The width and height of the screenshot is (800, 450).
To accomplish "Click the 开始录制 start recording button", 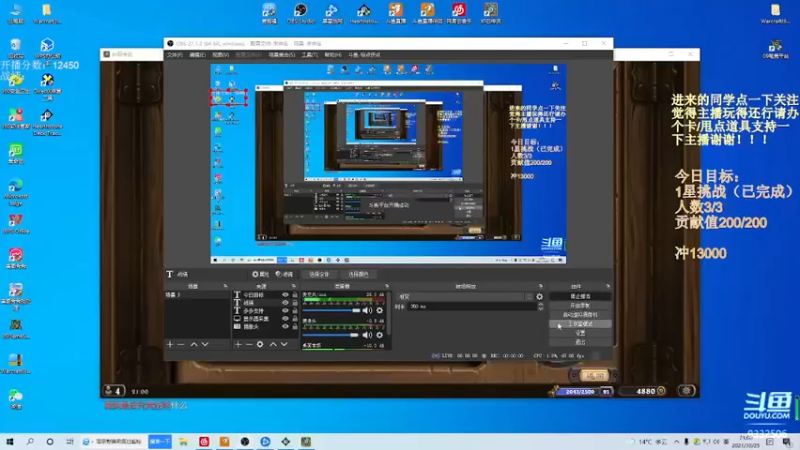I will pyautogui.click(x=580, y=306).
